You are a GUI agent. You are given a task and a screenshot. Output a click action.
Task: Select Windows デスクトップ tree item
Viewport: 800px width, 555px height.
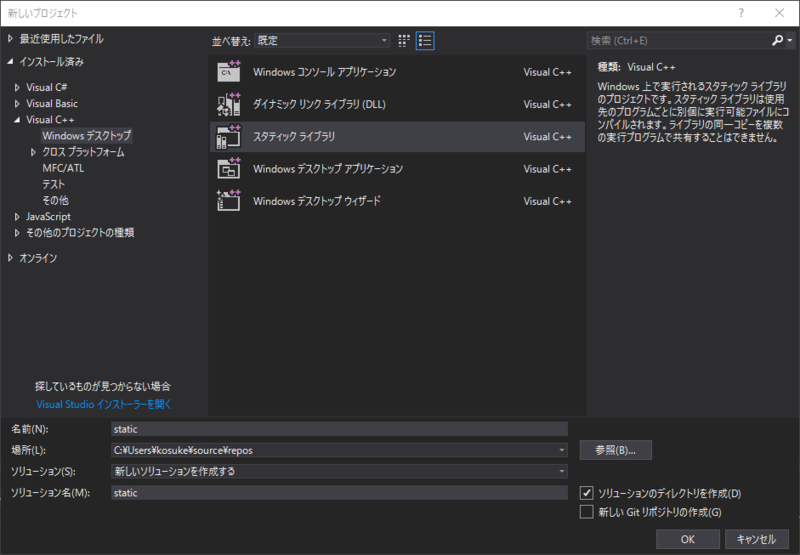[x=87, y=136]
